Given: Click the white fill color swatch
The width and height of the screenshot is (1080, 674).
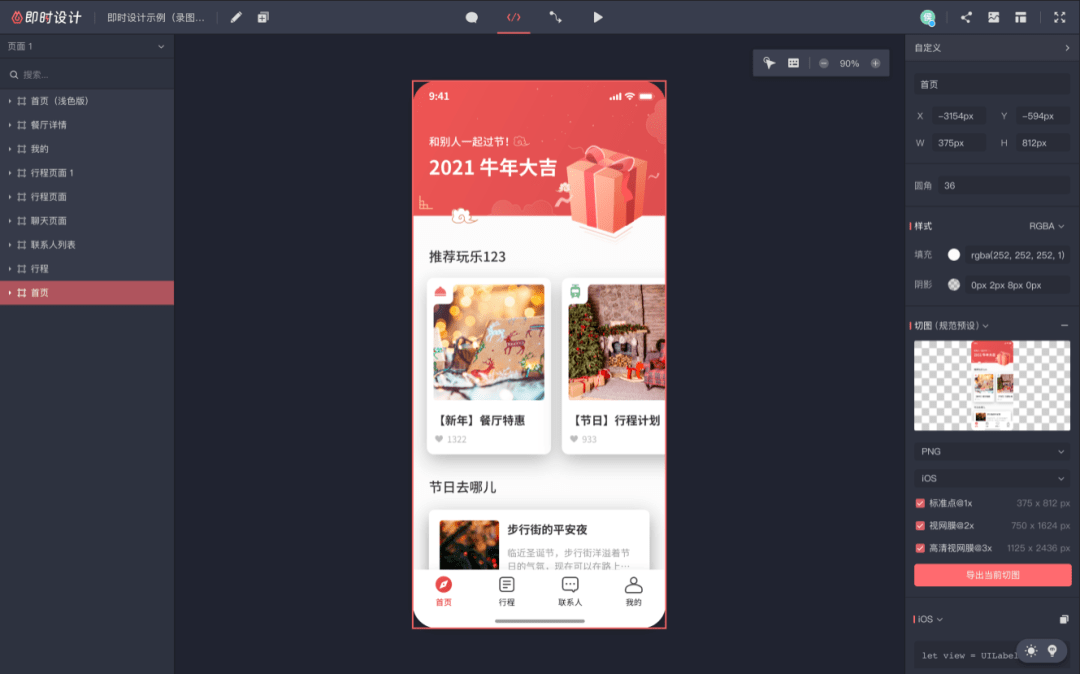Looking at the screenshot, I should 953,255.
